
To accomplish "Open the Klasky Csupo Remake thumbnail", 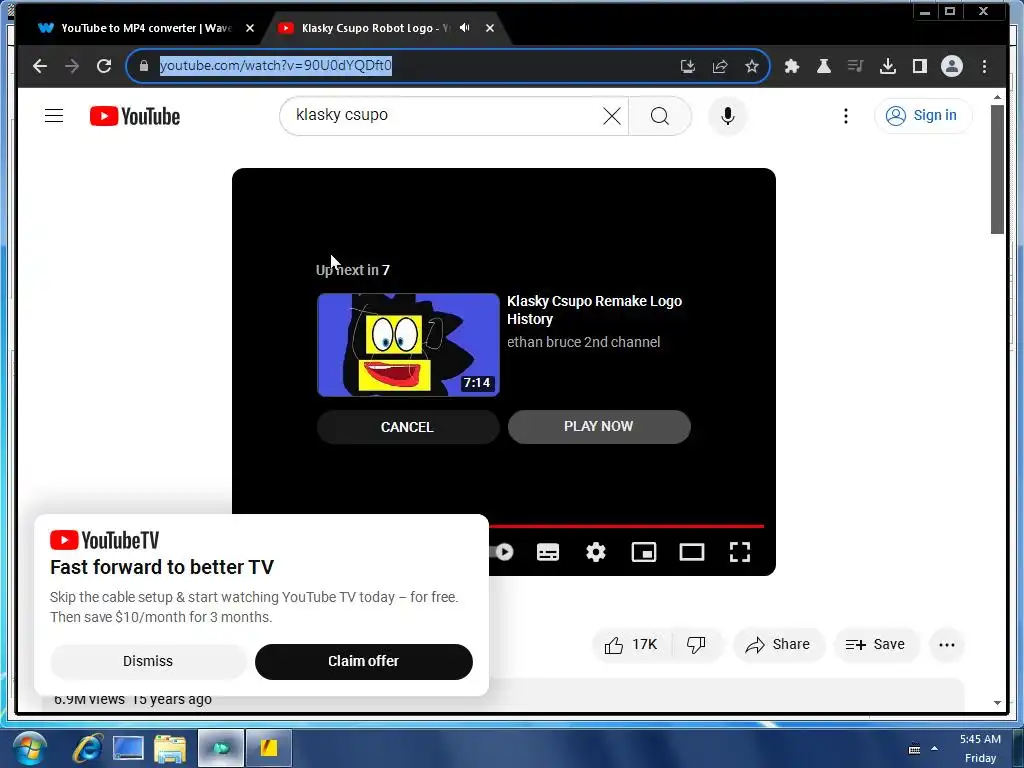I will click(x=408, y=345).
